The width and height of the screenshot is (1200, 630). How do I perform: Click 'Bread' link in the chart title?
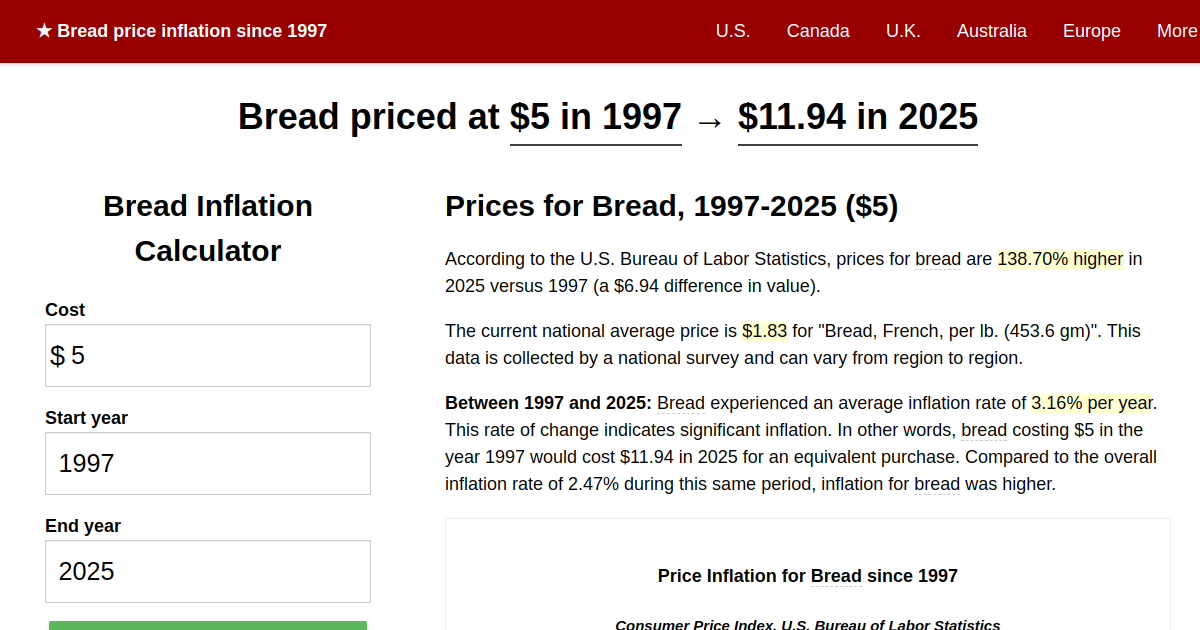[x=836, y=576]
